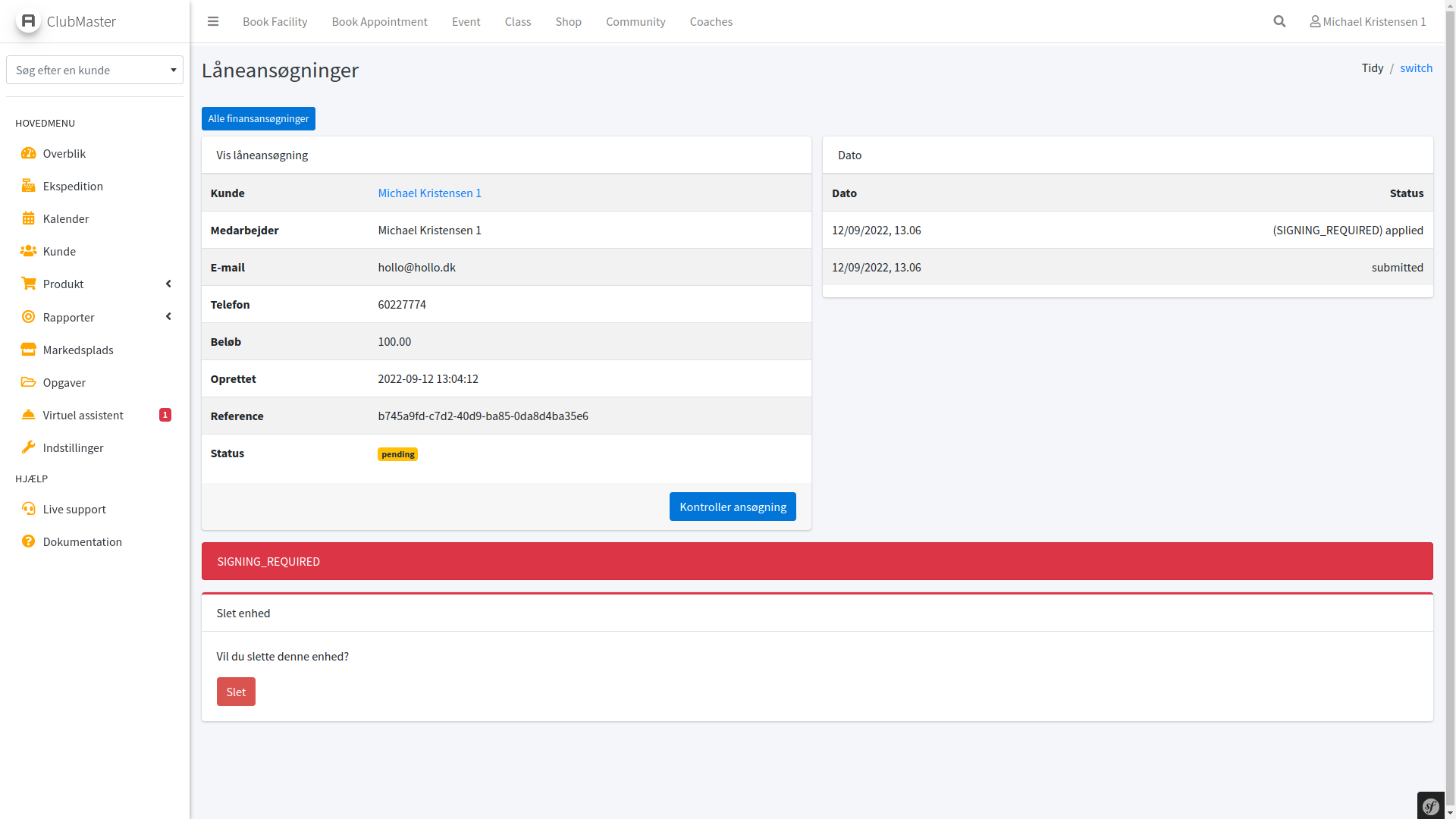Click the switch breadcrumb link
Screen dimensions: 1456x819
1416,67
